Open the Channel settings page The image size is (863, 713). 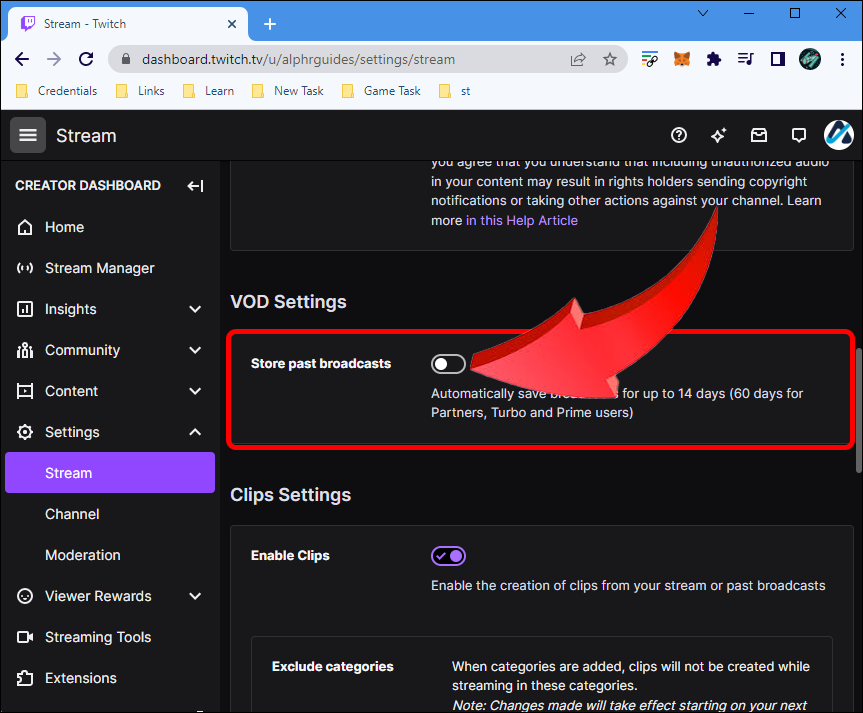click(x=72, y=514)
